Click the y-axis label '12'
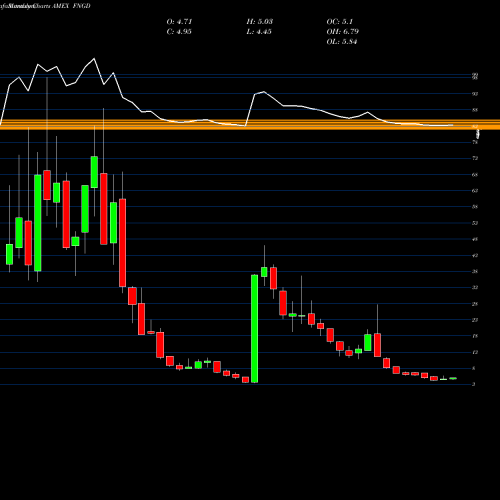The height and width of the screenshot is (500, 500). pyautogui.click(x=475, y=352)
